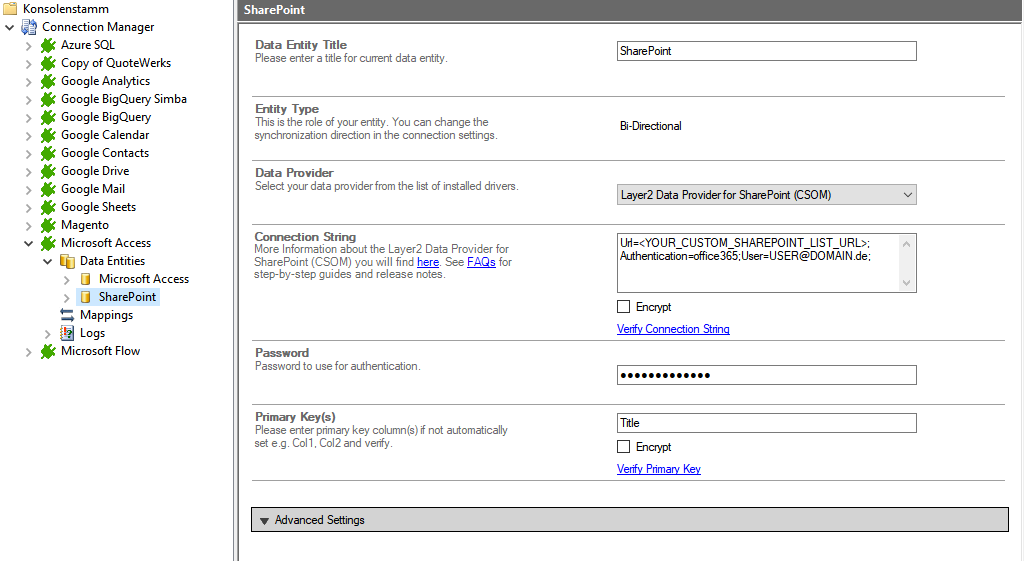The height and width of the screenshot is (561, 1024).
Task: Click the Magento connection icon
Action: [x=48, y=225]
